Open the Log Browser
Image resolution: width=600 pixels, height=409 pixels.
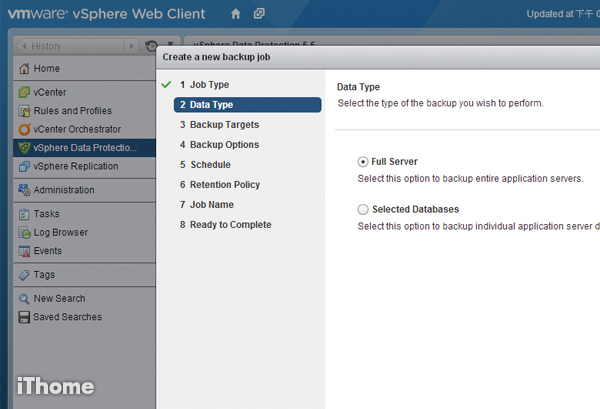[x=62, y=232]
